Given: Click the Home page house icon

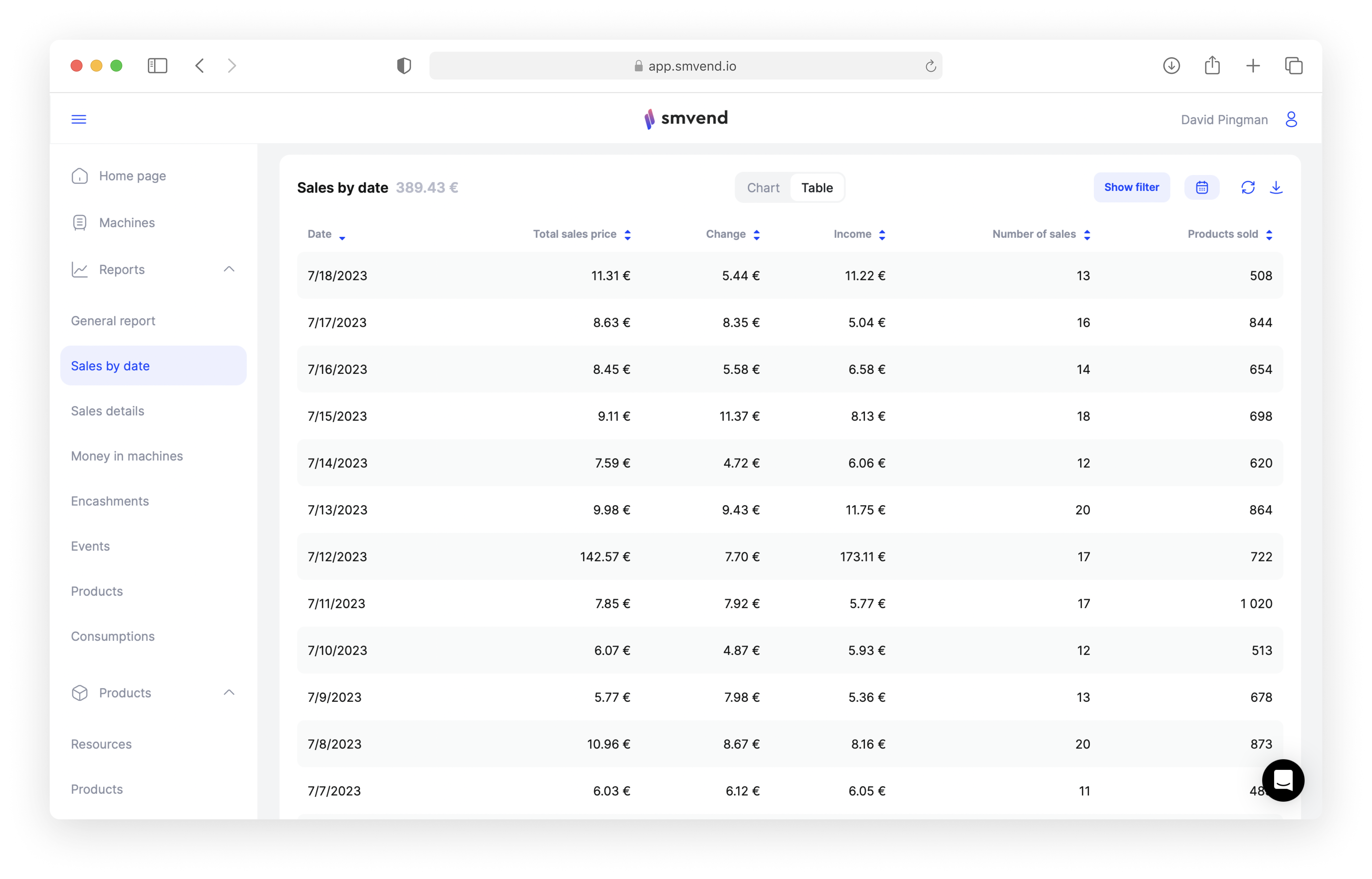Looking at the screenshot, I should (x=80, y=176).
